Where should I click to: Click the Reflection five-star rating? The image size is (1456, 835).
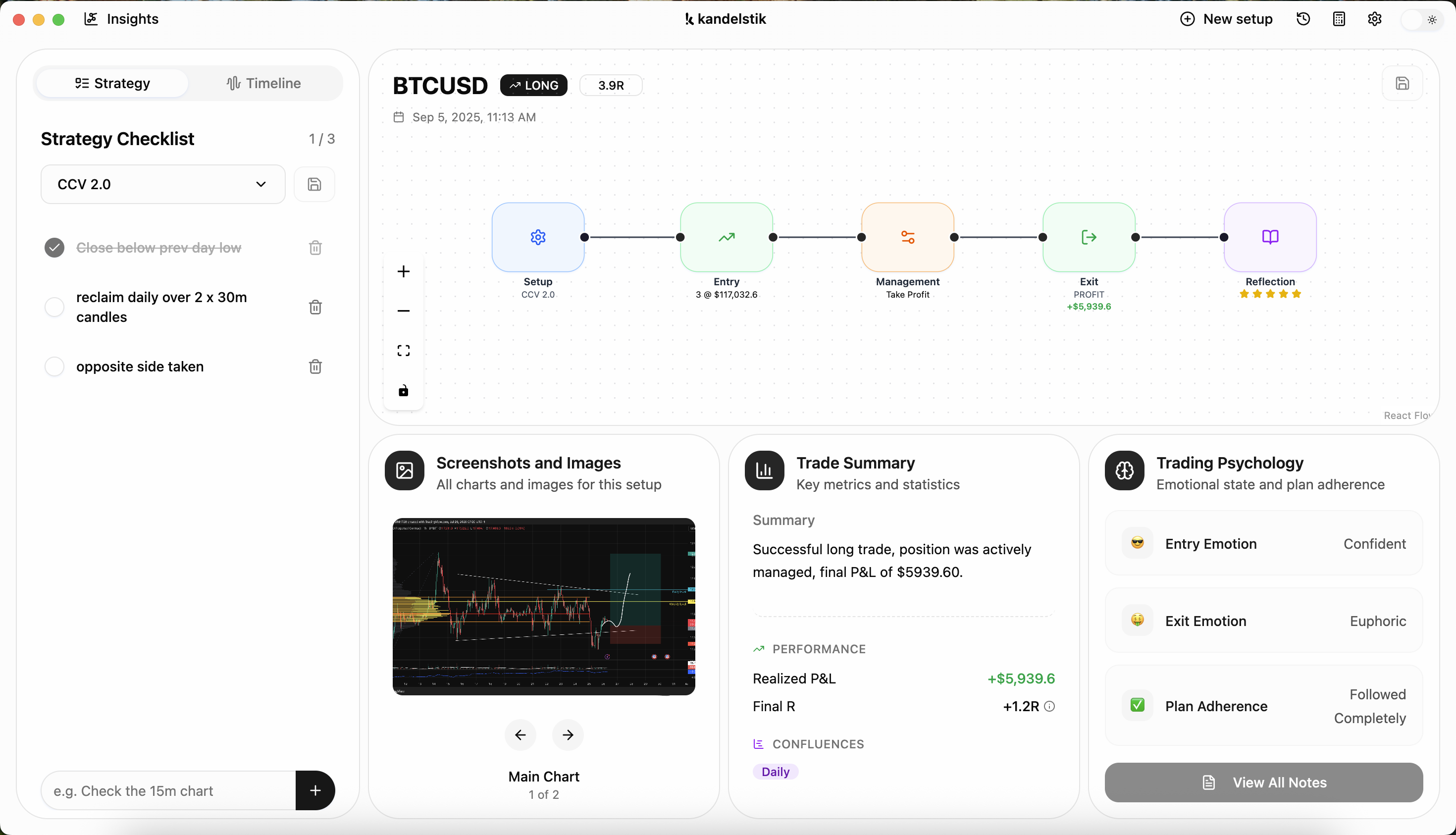point(1270,294)
